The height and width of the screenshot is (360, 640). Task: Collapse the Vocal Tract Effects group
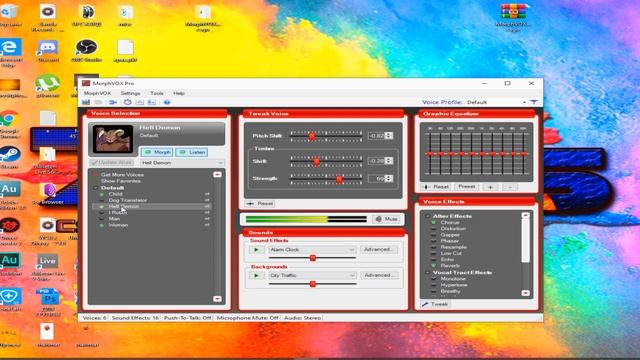[x=427, y=272]
